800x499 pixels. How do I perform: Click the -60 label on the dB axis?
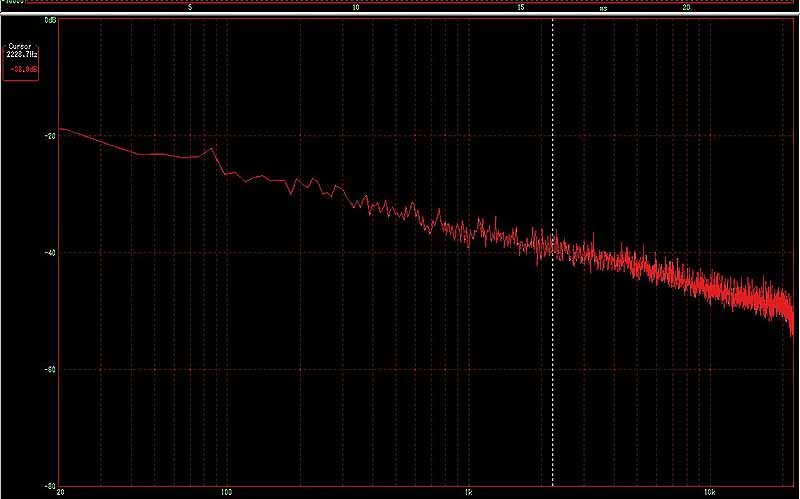[x=49, y=369]
